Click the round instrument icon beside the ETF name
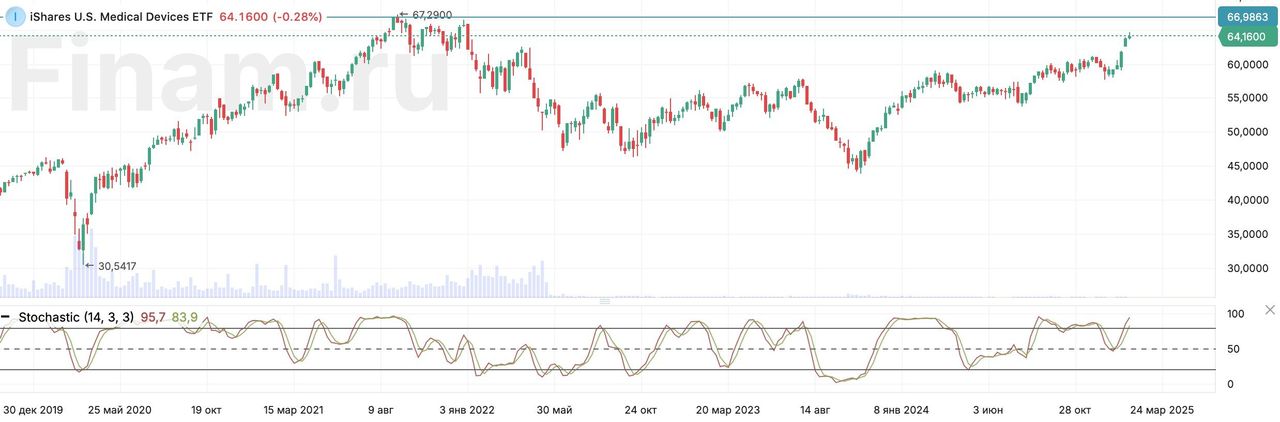This screenshot has height=422, width=1280. point(18,17)
